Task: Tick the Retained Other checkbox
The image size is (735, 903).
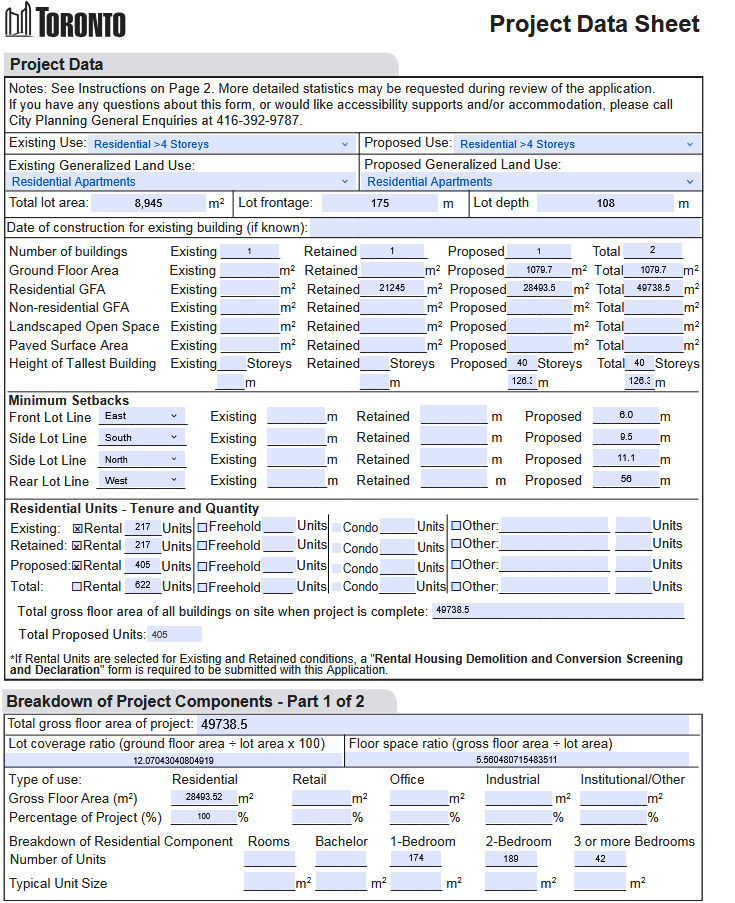Action: pos(456,545)
